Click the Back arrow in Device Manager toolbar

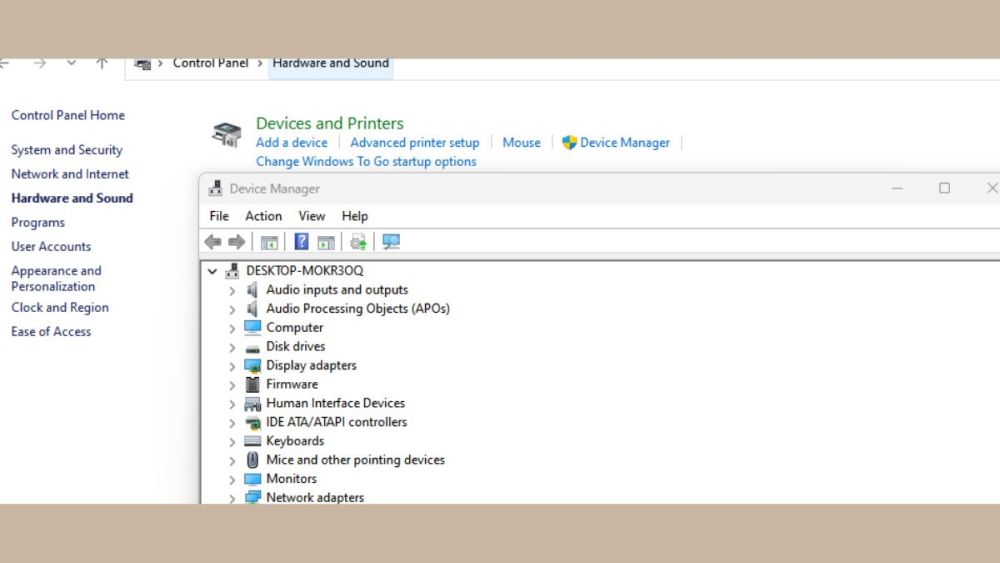click(213, 242)
